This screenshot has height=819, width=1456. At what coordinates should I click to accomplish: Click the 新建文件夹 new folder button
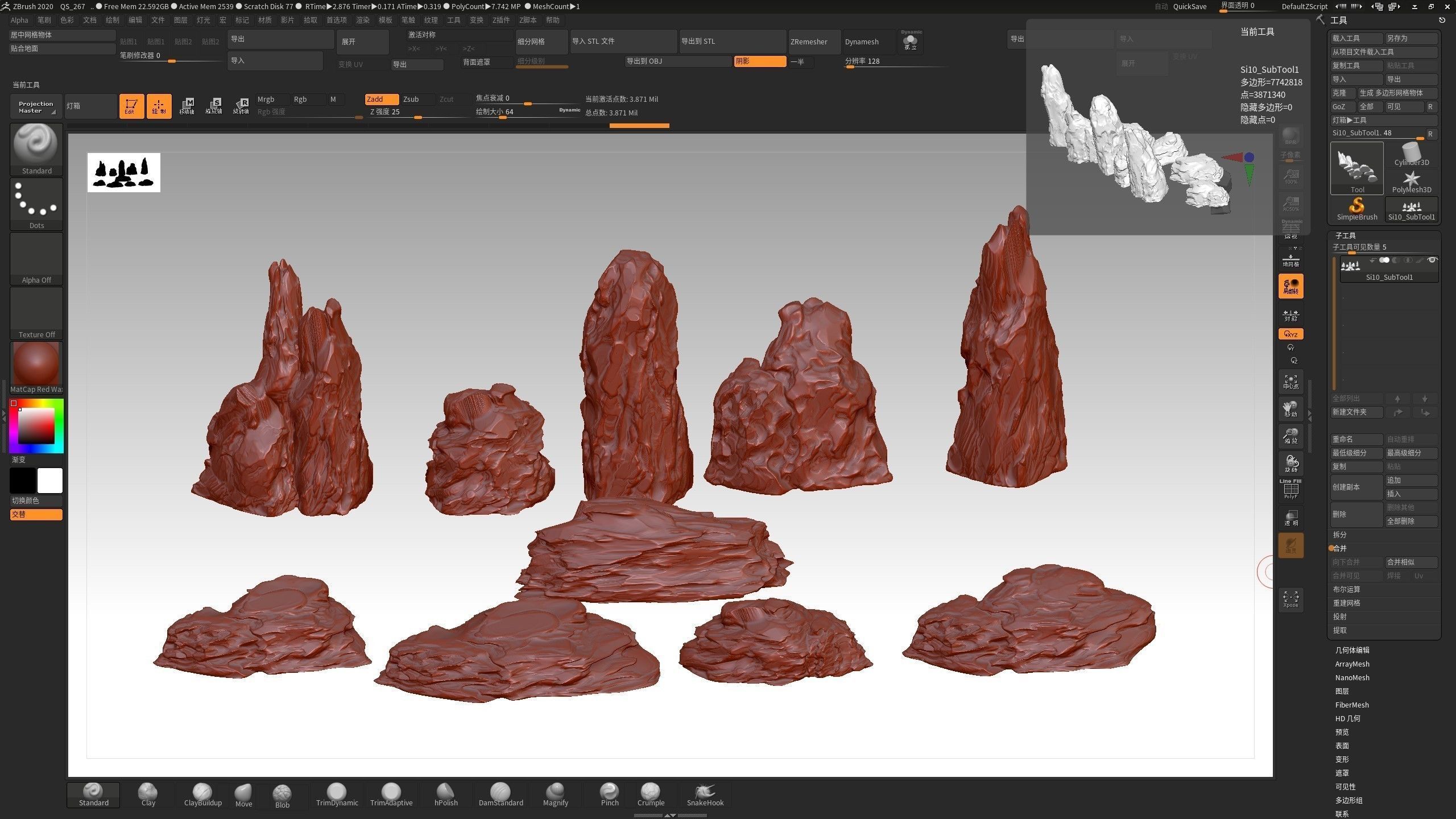click(x=1357, y=412)
